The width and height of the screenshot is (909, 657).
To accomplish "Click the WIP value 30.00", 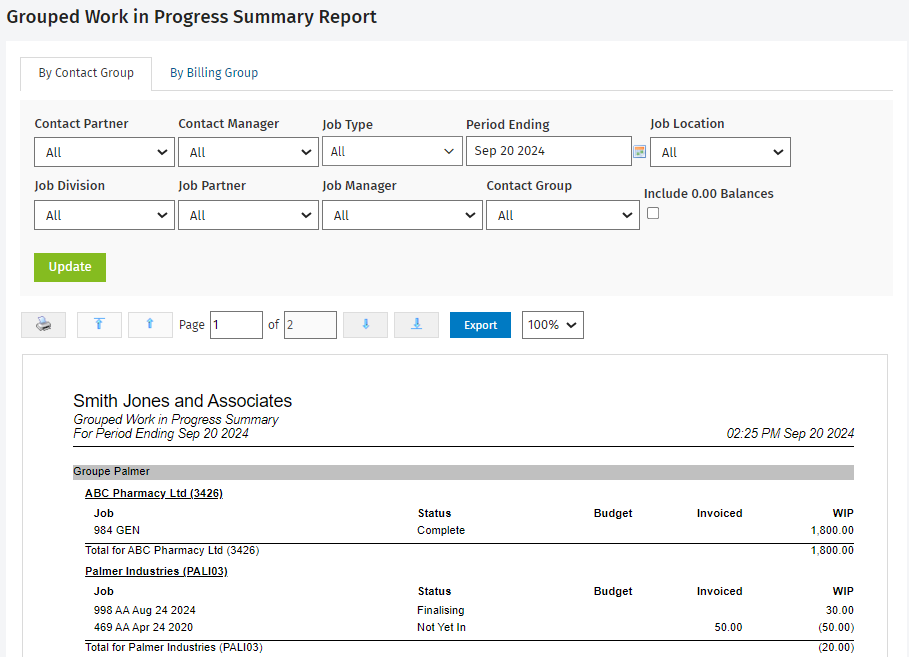I will [839, 610].
